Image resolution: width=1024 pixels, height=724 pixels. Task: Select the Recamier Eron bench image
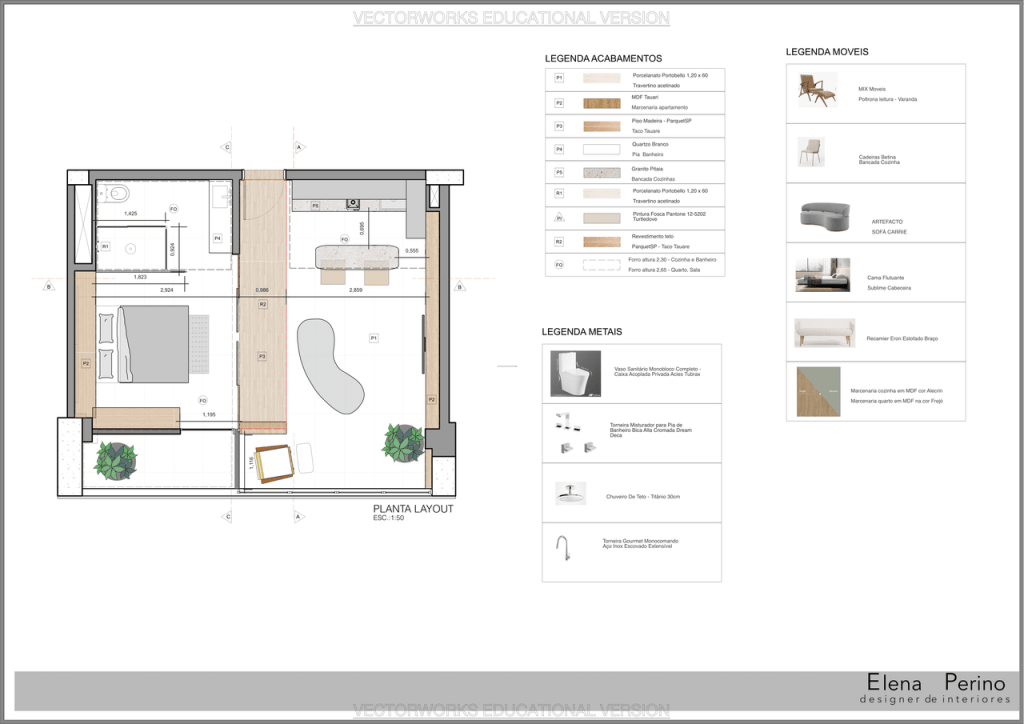[824, 333]
